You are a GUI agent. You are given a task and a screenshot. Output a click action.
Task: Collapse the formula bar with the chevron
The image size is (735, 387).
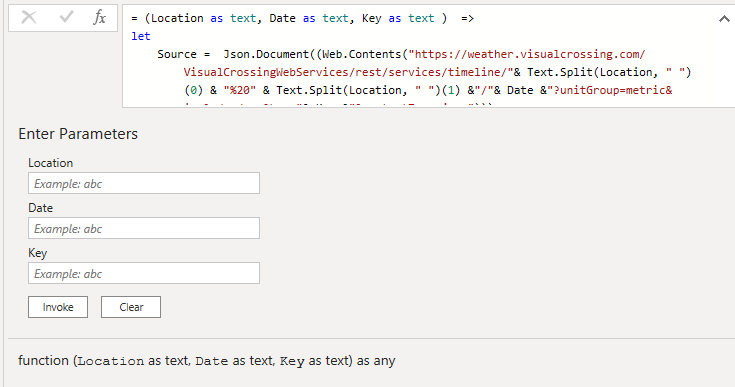(724, 19)
